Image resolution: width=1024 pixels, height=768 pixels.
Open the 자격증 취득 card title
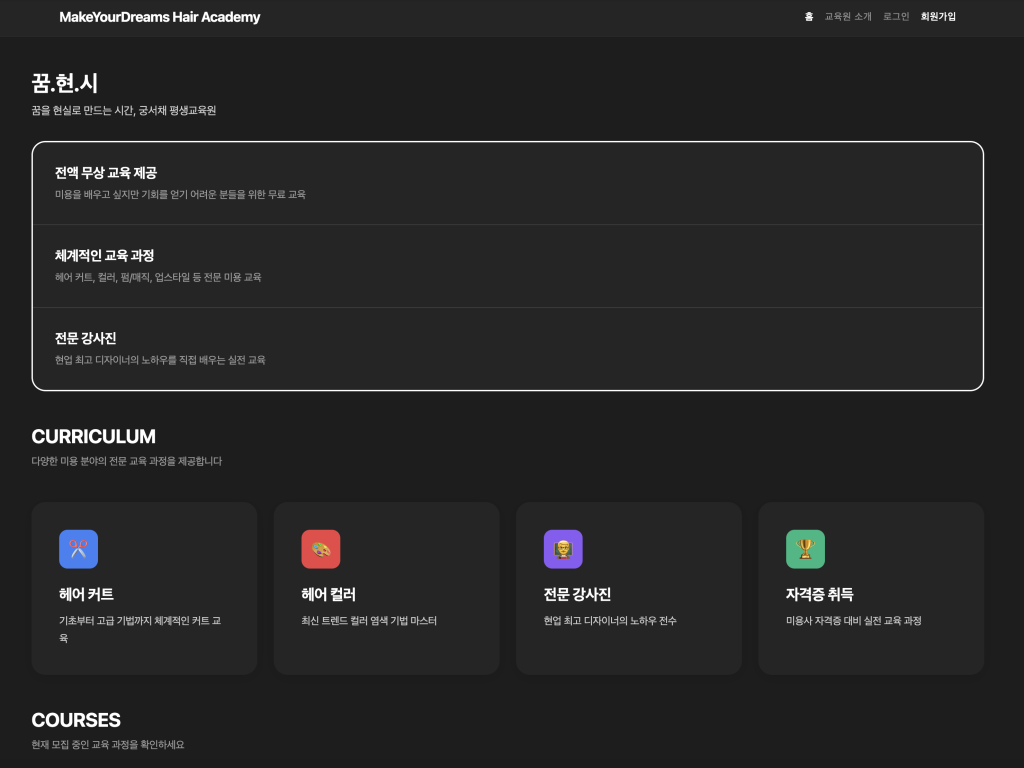[x=820, y=595]
